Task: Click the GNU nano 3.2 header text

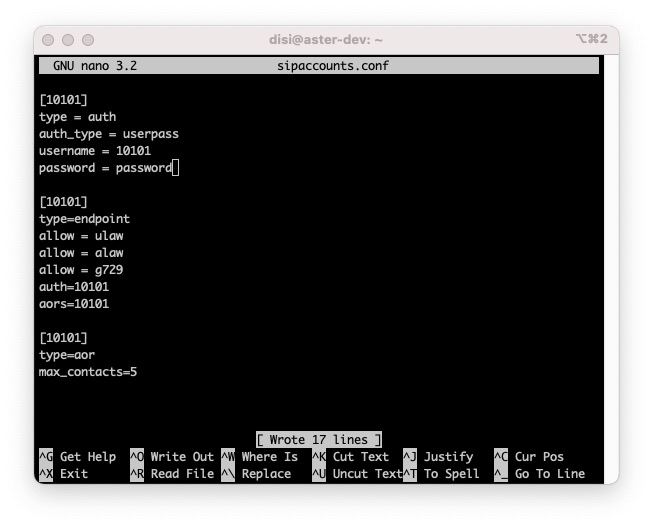Action: (95, 66)
